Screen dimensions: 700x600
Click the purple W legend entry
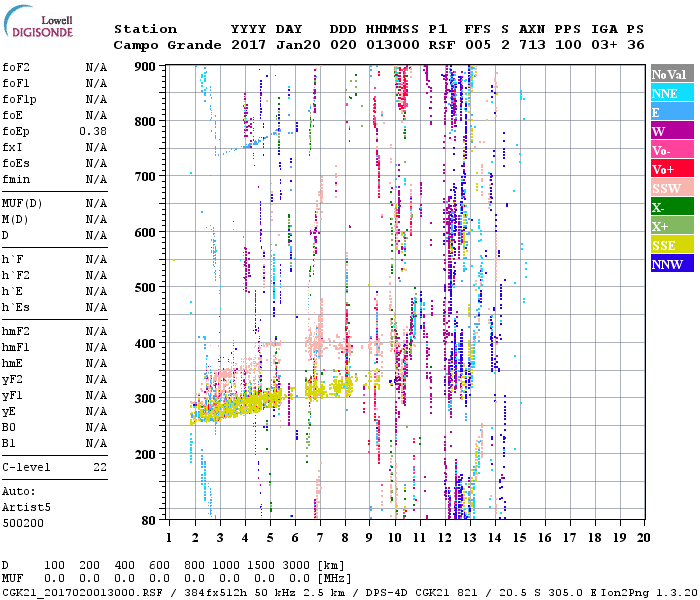(671, 131)
